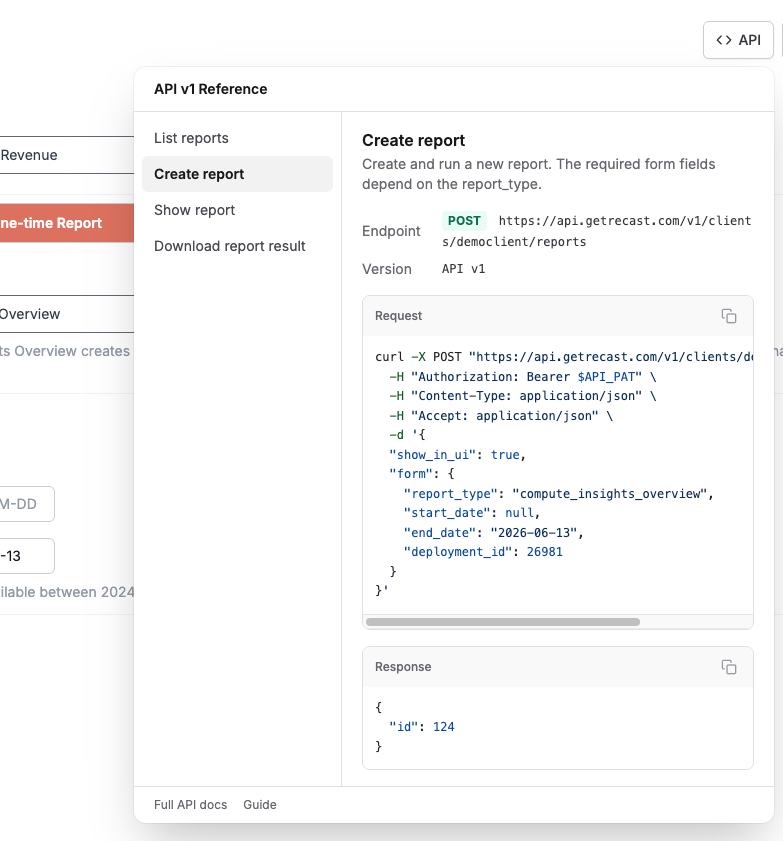Click the Authorization Bearer header line
The height and width of the screenshot is (841, 783).
[522, 377]
